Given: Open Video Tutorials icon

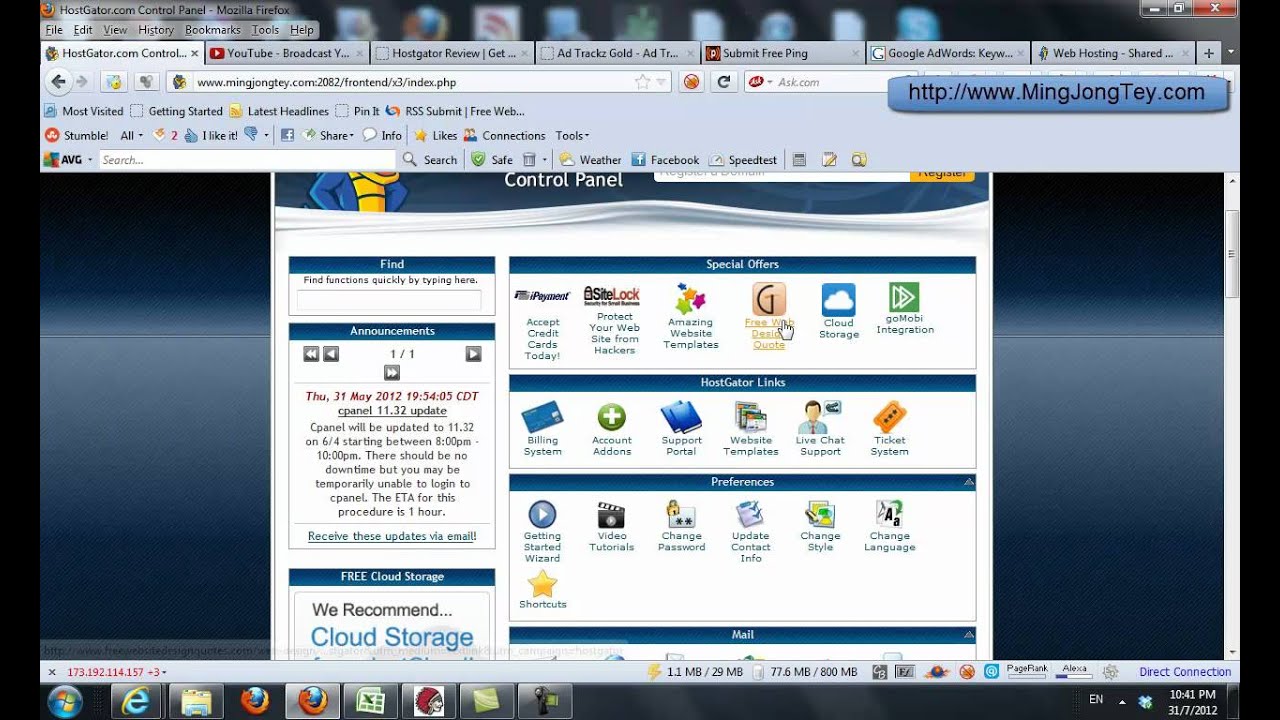Looking at the screenshot, I should pyautogui.click(x=611, y=514).
